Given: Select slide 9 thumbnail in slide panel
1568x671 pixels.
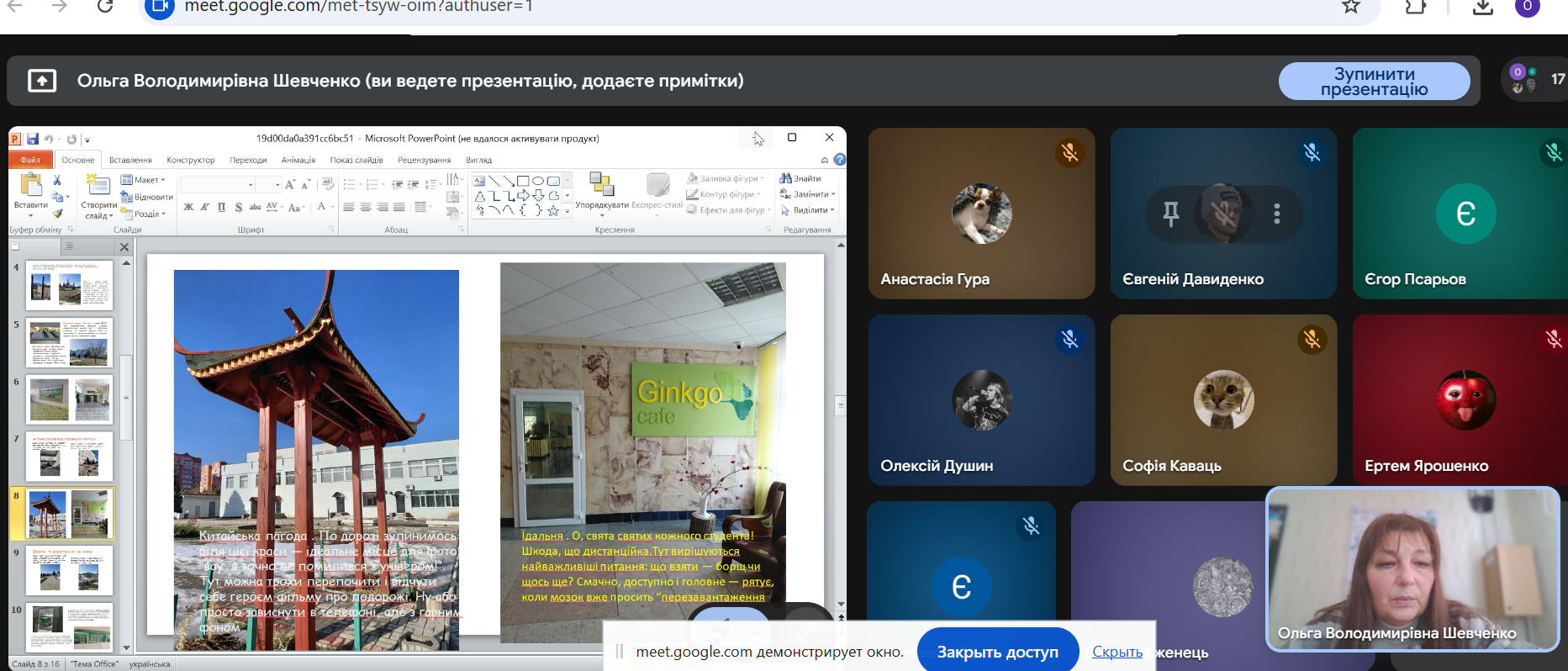Looking at the screenshot, I should (70, 569).
